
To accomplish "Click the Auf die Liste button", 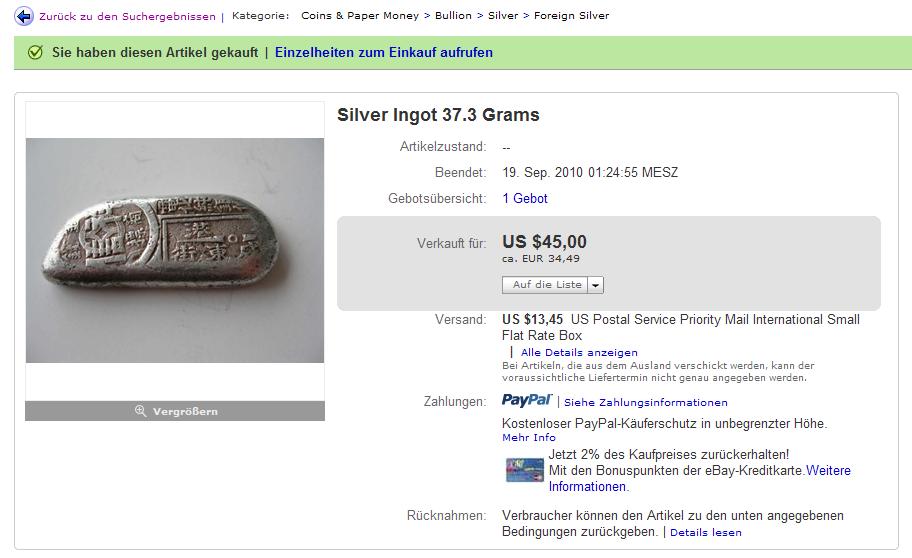I will 546,285.
